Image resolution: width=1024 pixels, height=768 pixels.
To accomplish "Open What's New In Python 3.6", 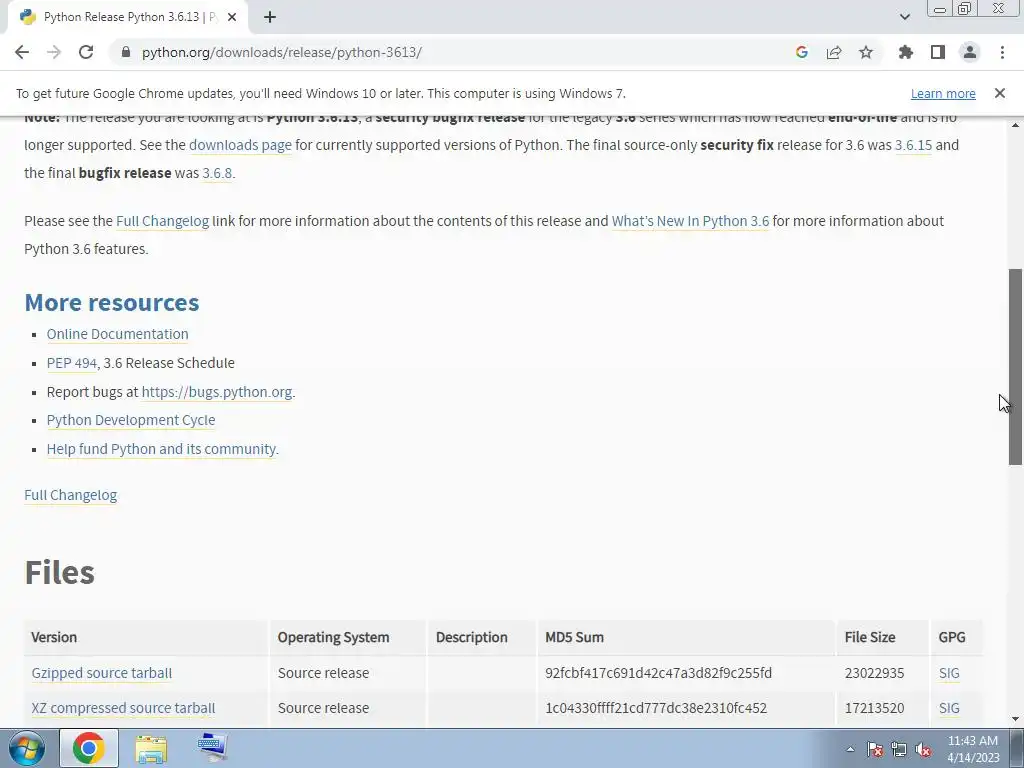I will coord(690,221).
